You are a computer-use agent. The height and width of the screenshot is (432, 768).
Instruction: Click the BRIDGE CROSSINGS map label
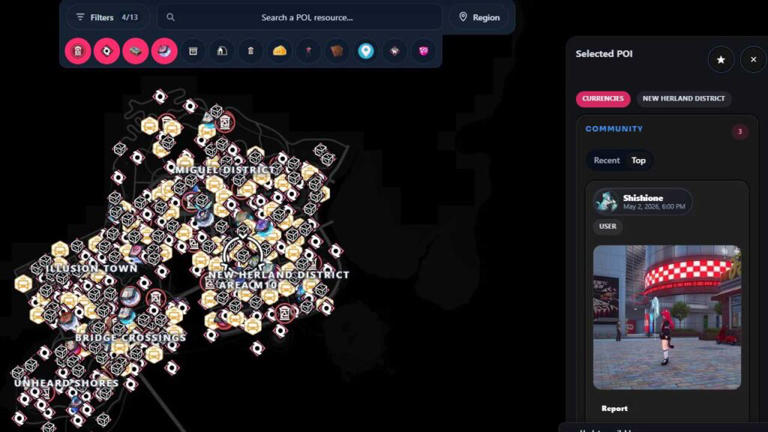tap(131, 338)
